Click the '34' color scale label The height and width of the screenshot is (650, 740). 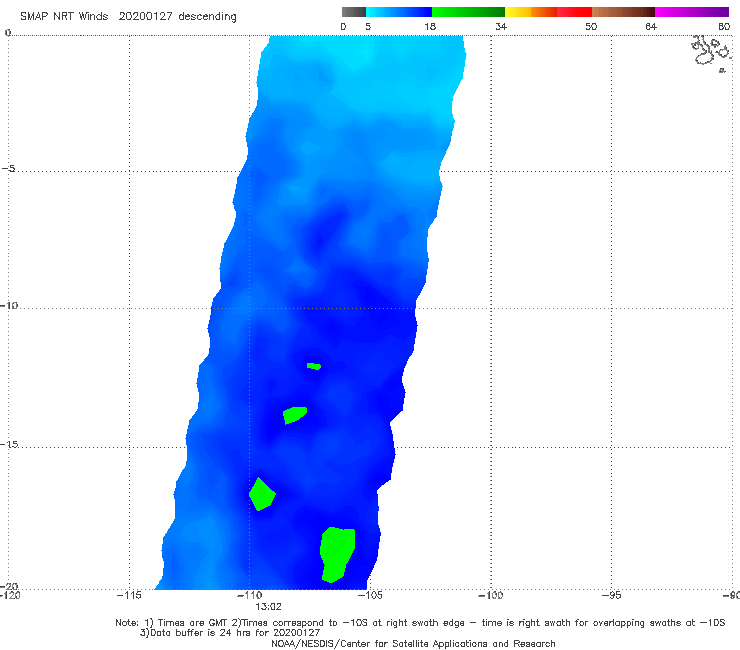coord(501,26)
